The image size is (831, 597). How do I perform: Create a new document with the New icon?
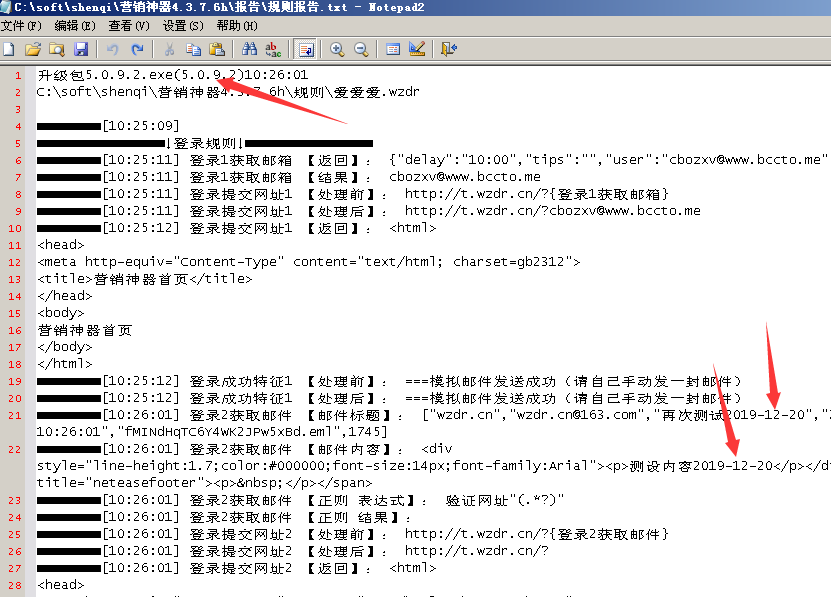9,49
